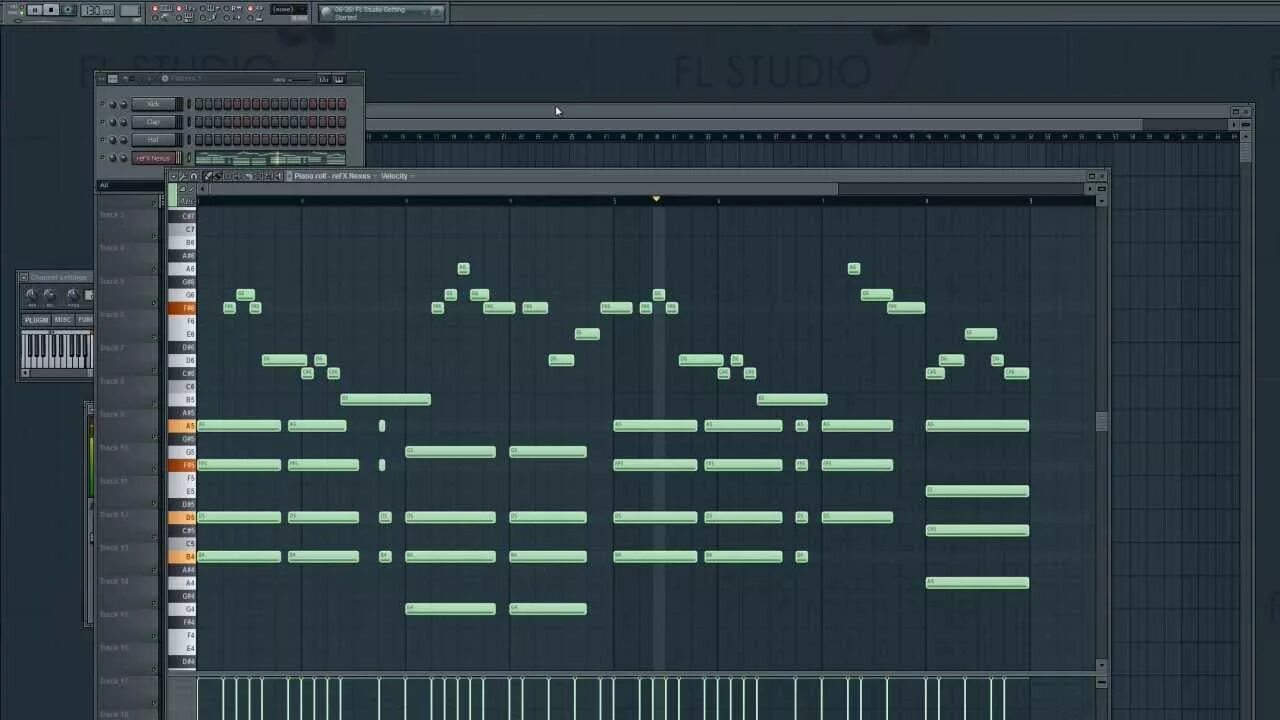1280x720 pixels.
Task: Click the Clap channel volume knob
Action: coord(124,122)
